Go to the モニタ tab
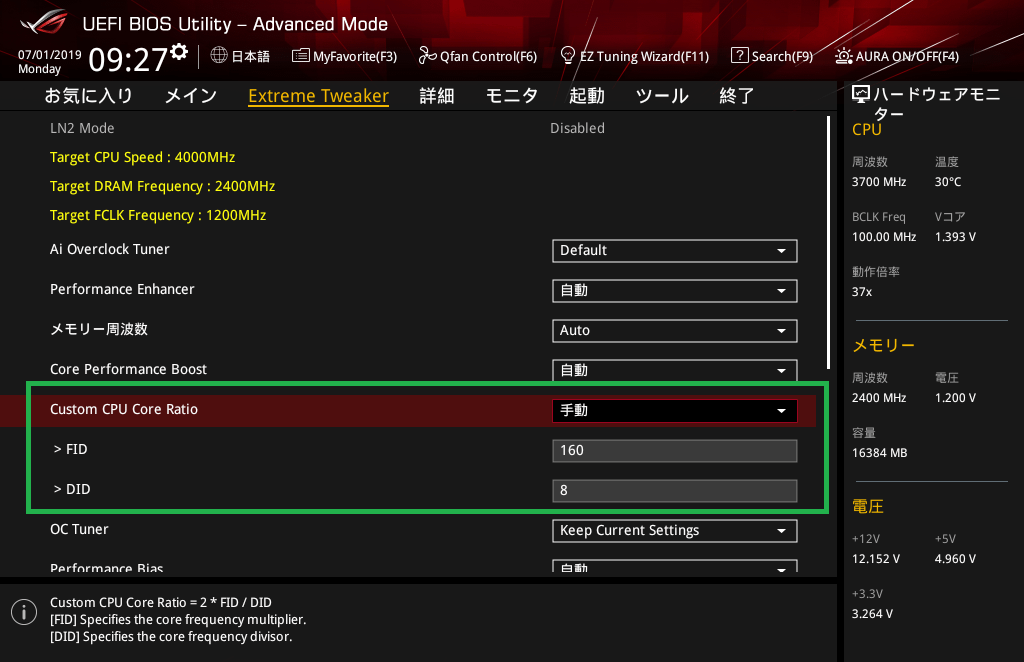The image size is (1024, 662). tap(512, 96)
